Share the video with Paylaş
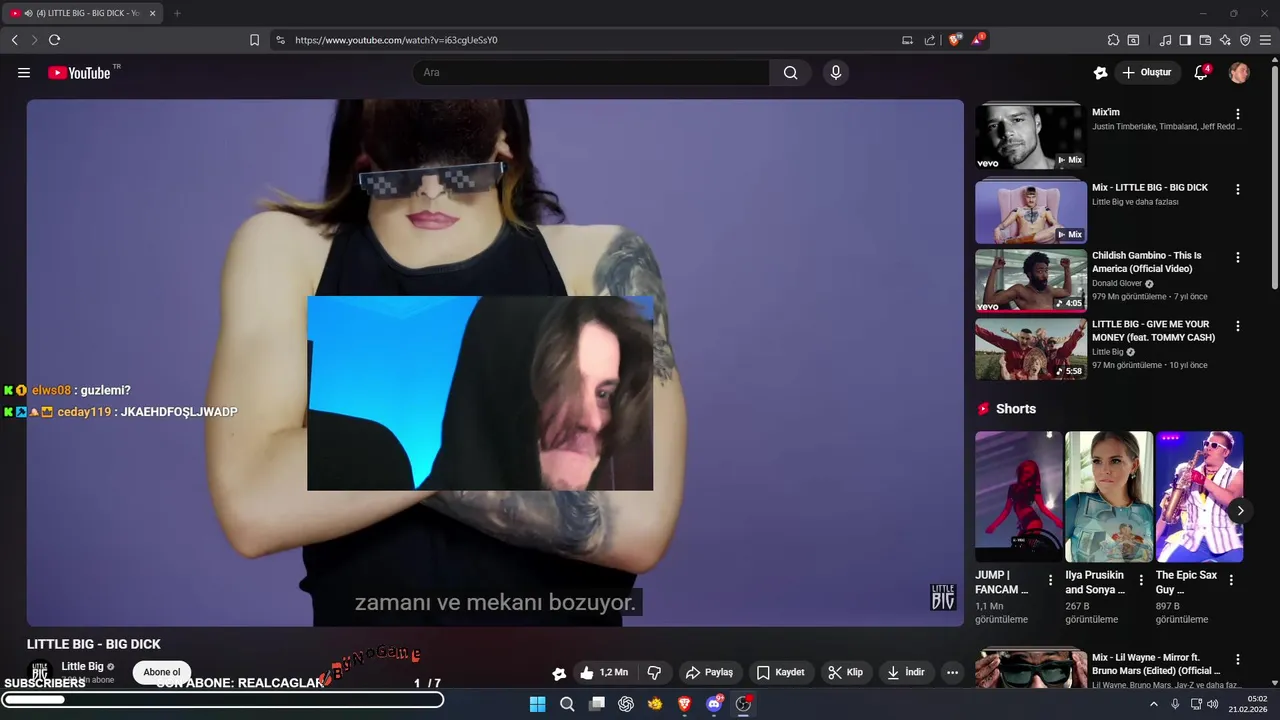This screenshot has width=1280, height=720. pos(709,672)
